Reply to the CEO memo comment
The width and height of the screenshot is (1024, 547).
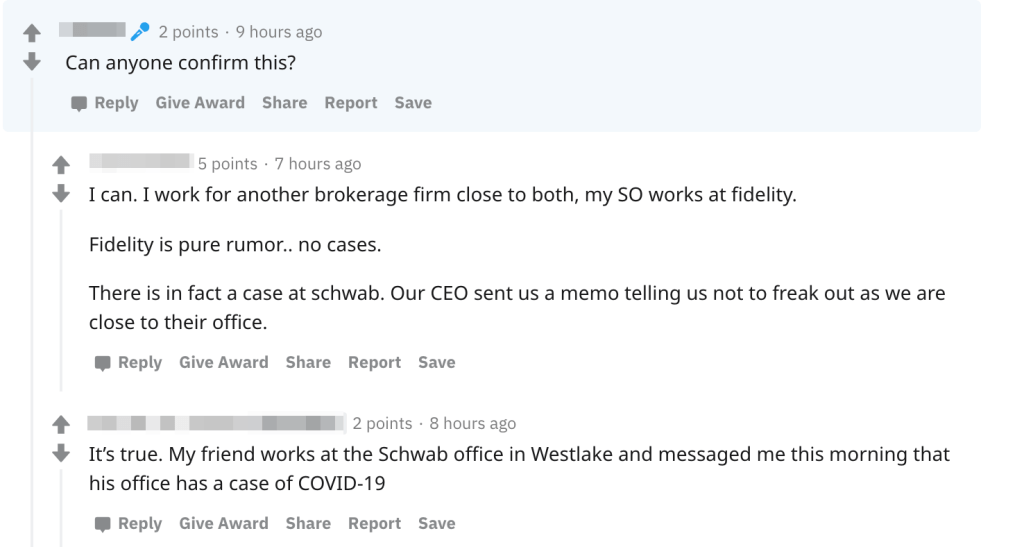(128, 363)
